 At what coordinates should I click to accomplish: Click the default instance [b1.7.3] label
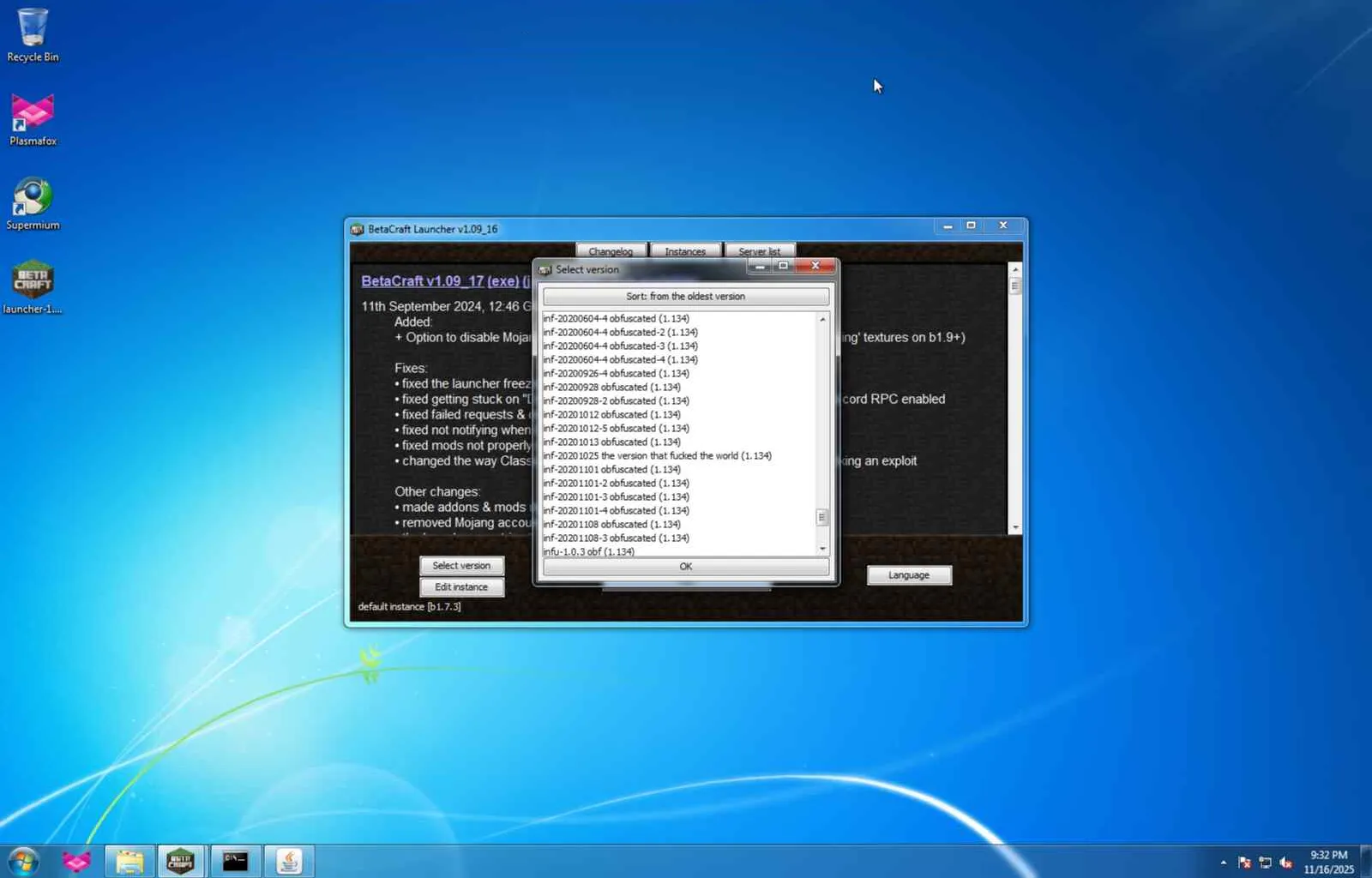[409, 607]
